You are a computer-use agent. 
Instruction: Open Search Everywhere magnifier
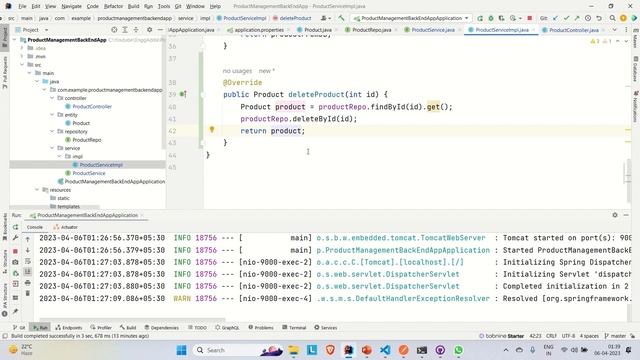613,18
